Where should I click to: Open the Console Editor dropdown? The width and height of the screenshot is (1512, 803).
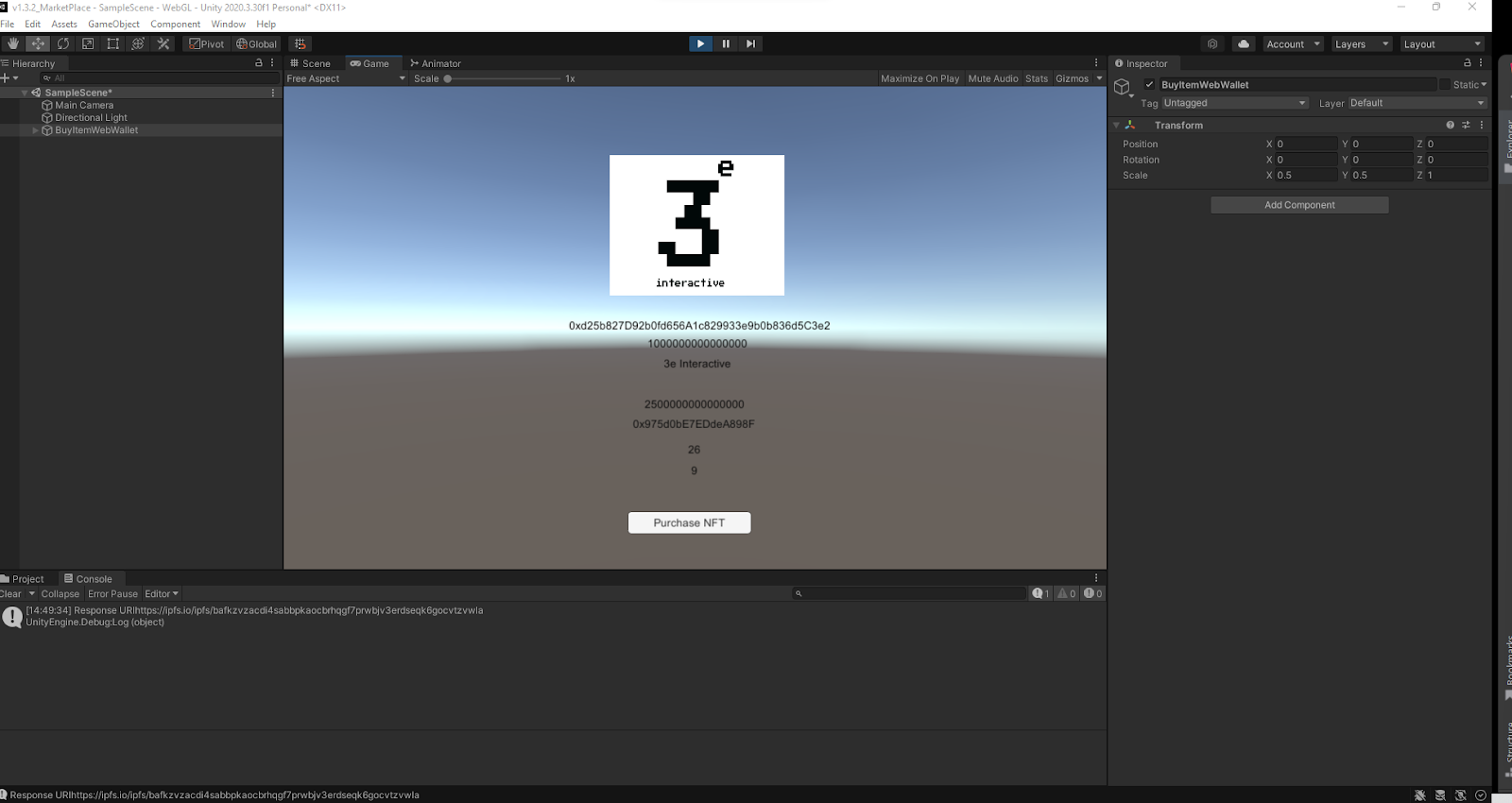[162, 594]
